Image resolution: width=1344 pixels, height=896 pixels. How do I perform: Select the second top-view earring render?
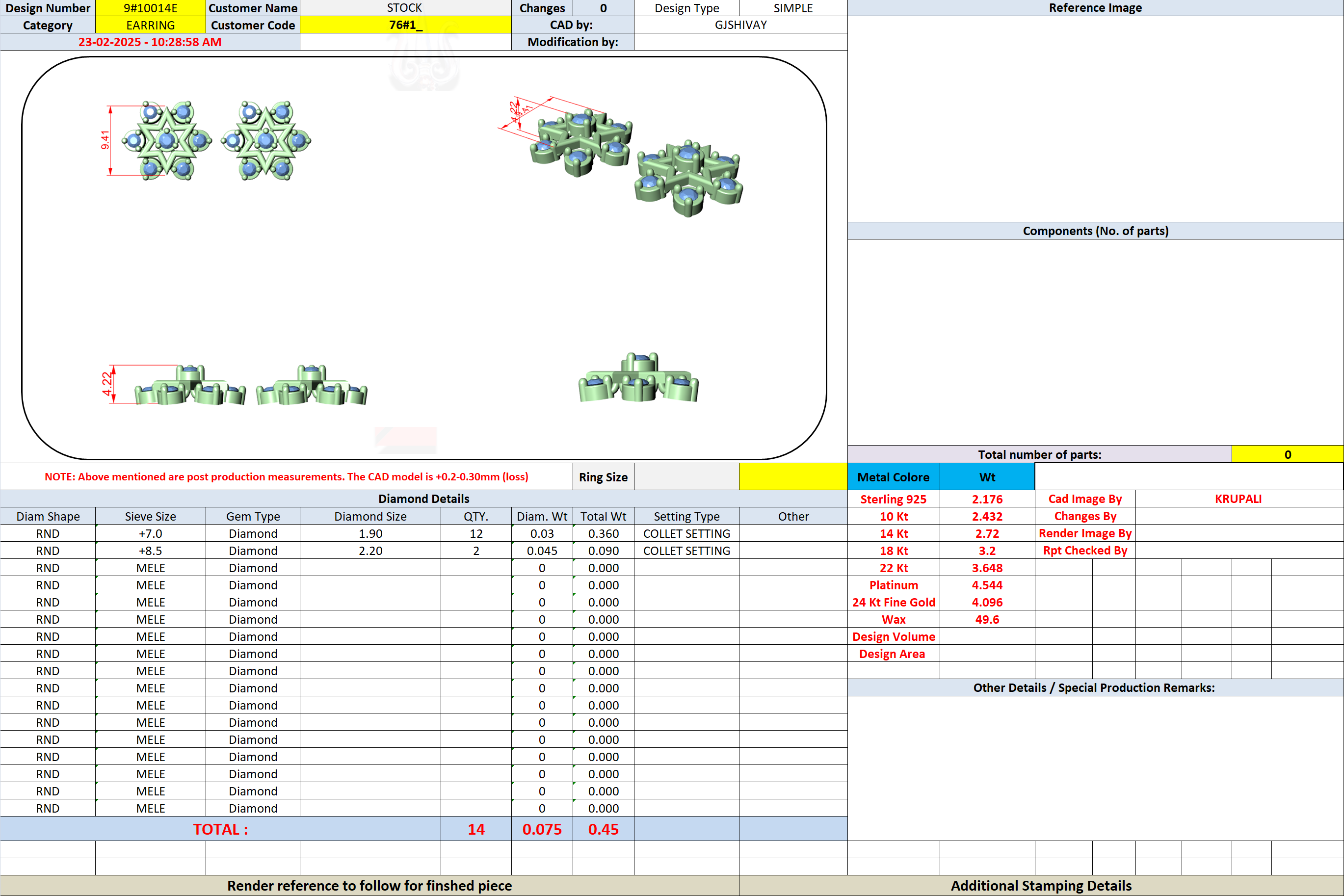pos(266,140)
